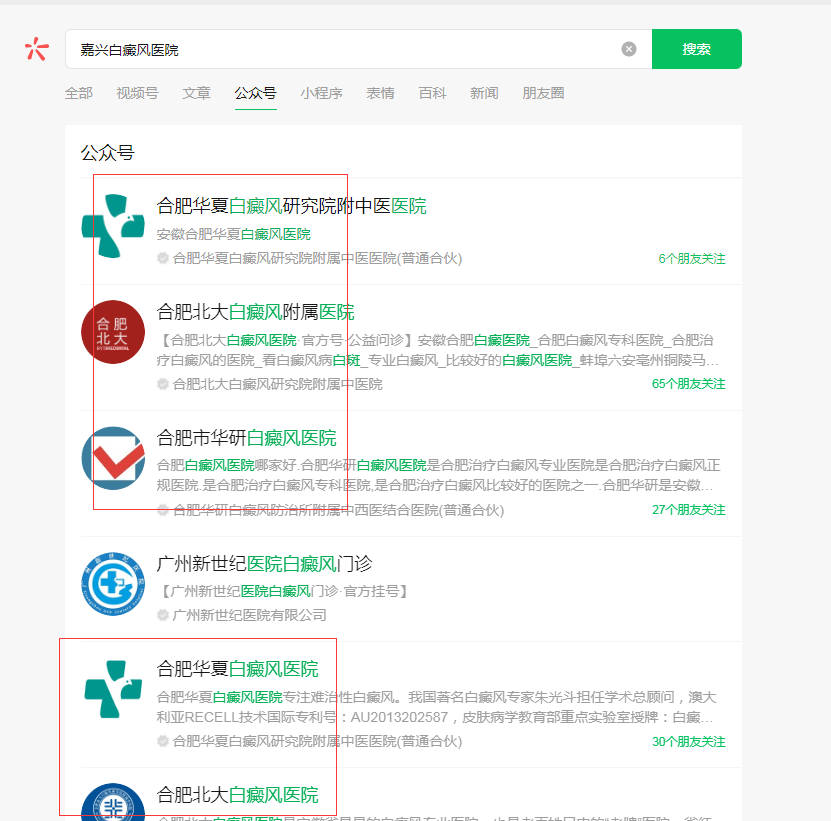Click the description 【广州新世纪医院白癜风门诊·官方挂号】

point(282,591)
